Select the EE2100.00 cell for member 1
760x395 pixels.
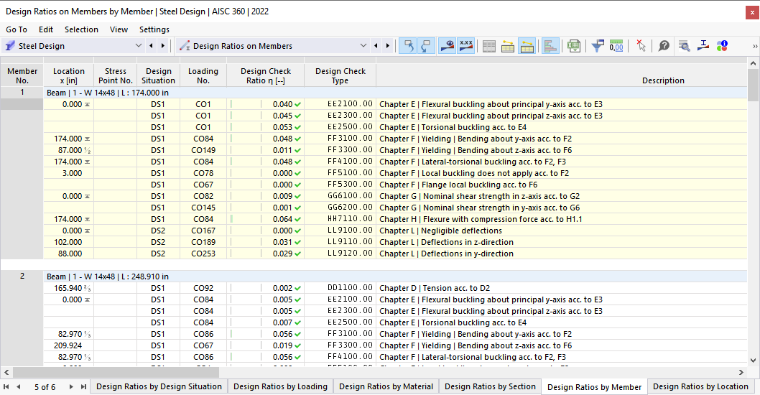pos(340,104)
